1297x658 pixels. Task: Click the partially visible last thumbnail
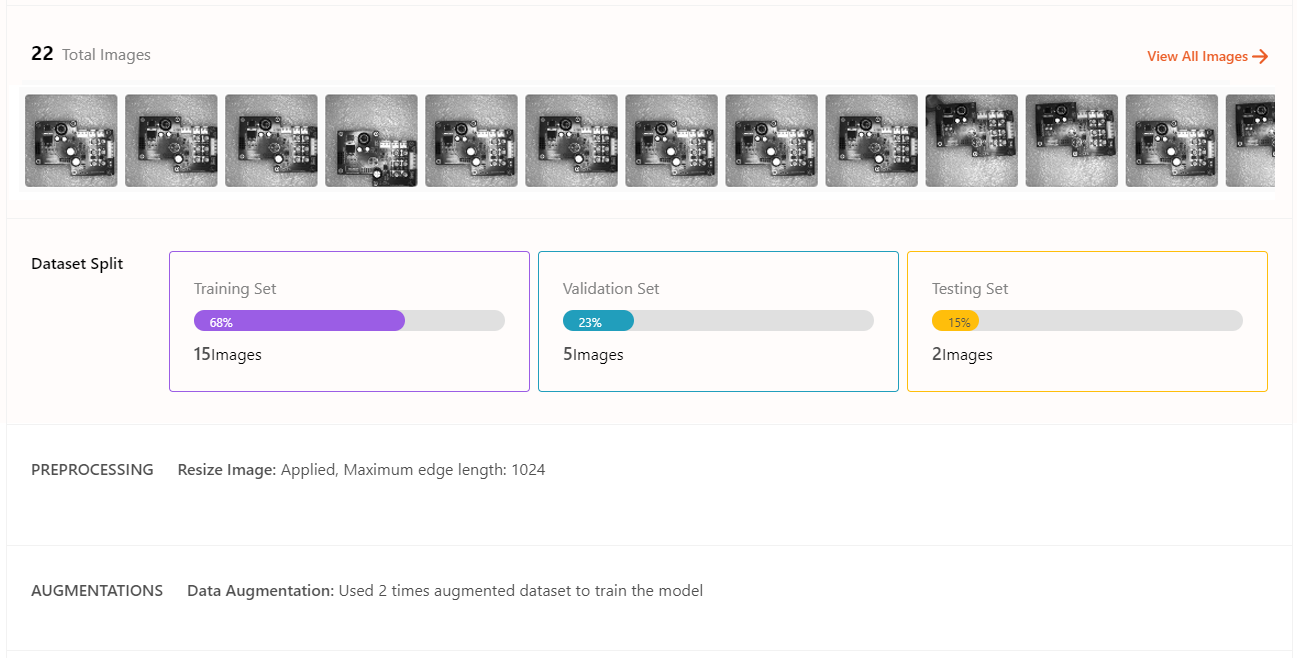[x=1250, y=141]
